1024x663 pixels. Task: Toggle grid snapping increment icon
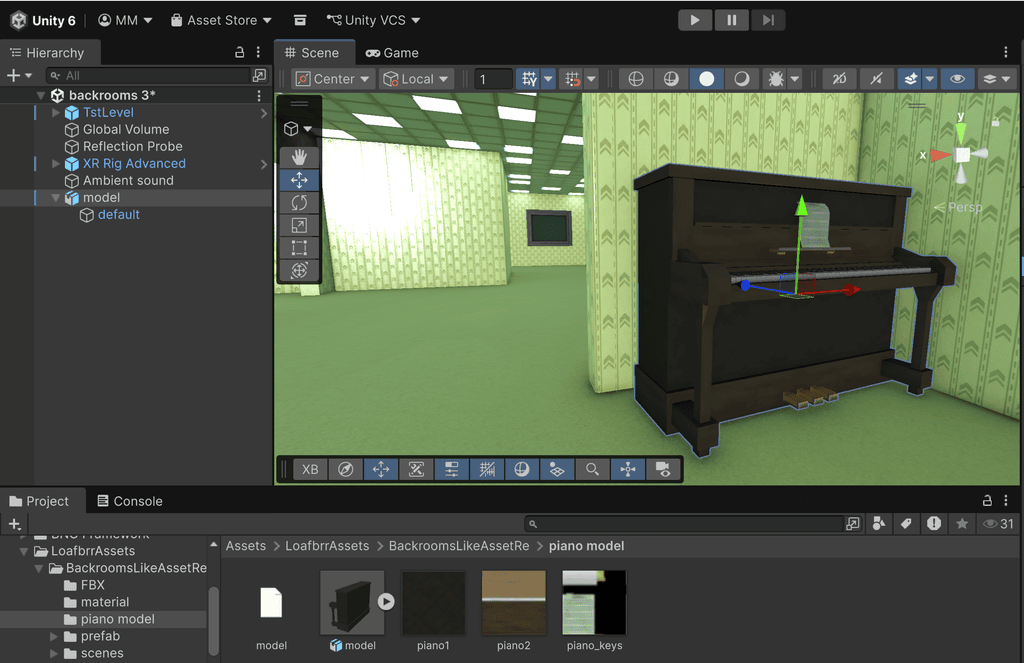coord(572,79)
